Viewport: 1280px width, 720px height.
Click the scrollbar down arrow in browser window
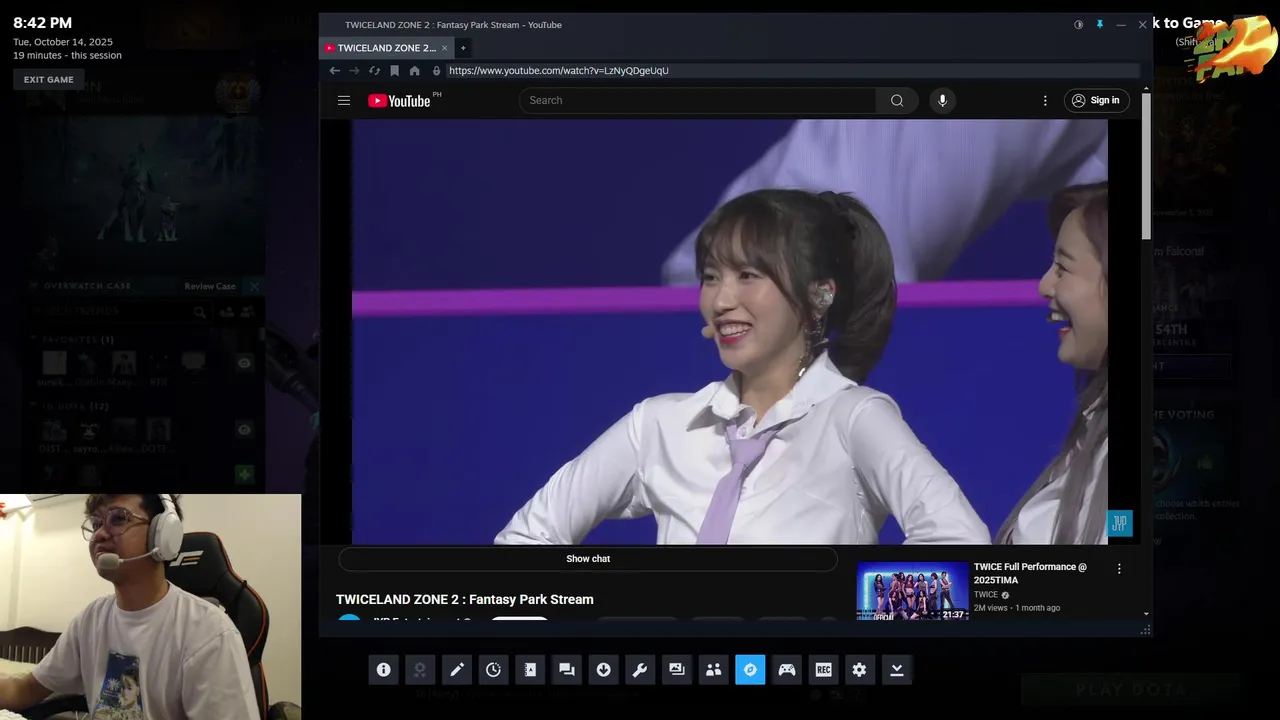1146,614
